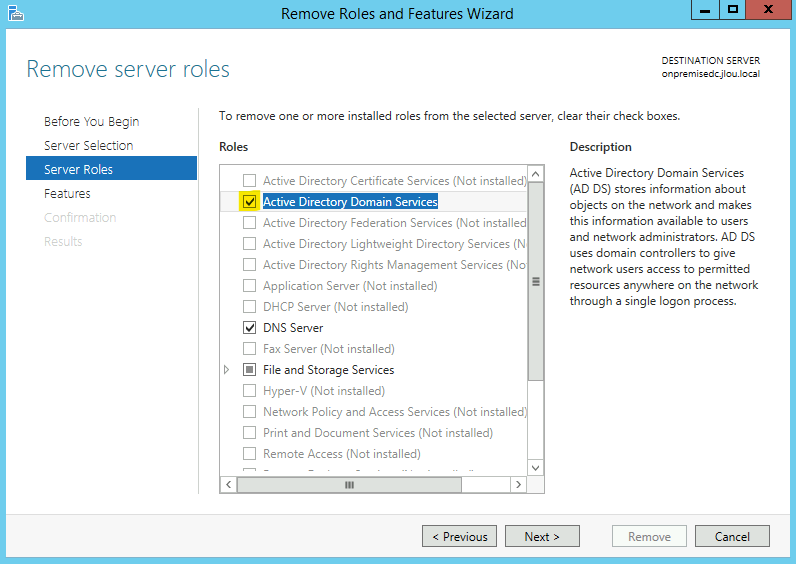
Task: Click destination server name onpremisedc.jlou.local
Action: tap(710, 74)
